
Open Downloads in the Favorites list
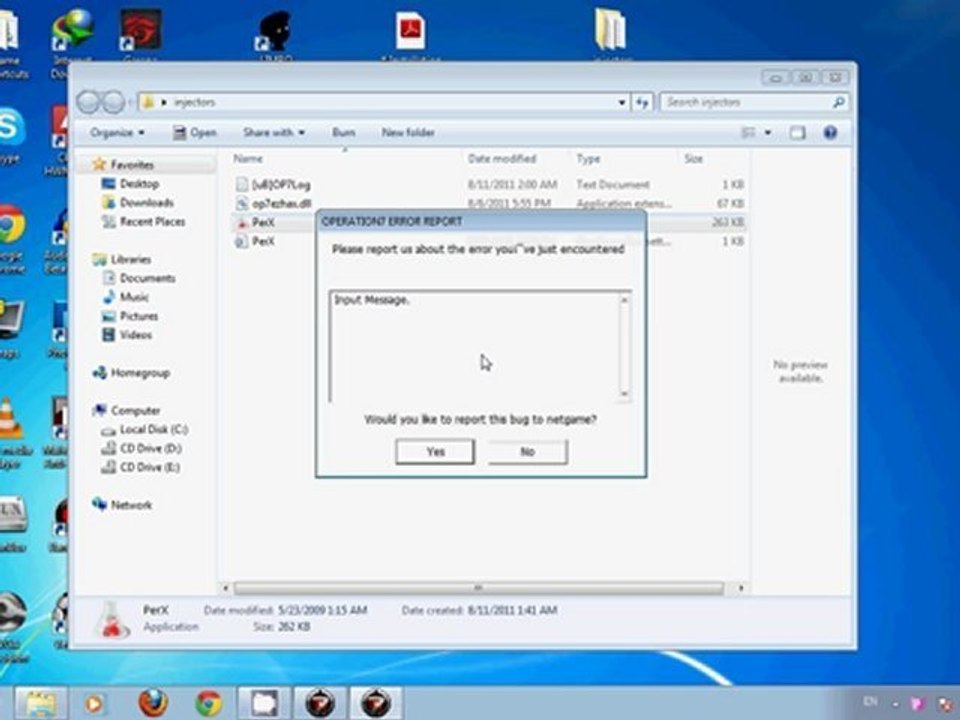pos(146,203)
